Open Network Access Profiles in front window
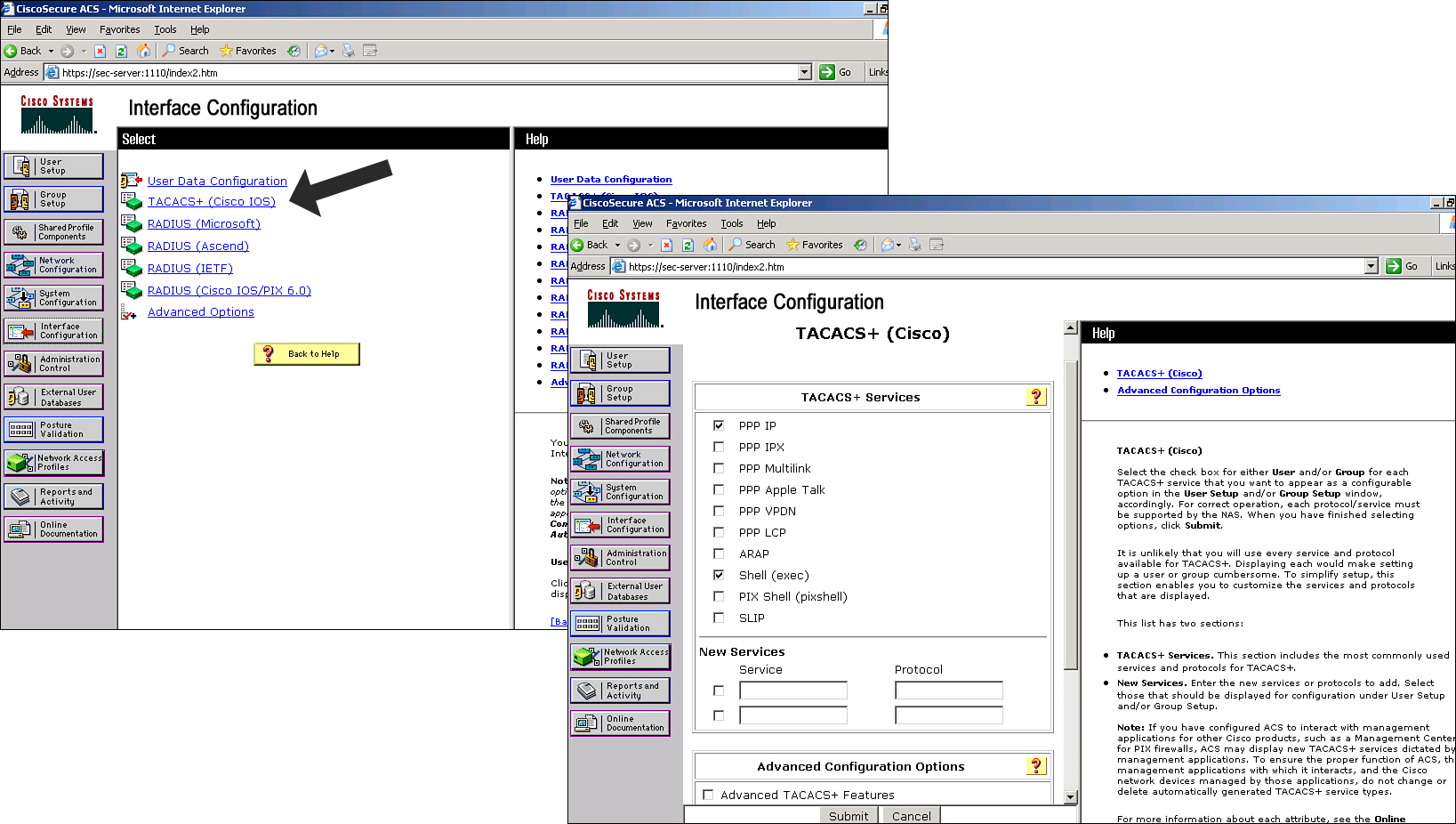The height and width of the screenshot is (824, 1456). click(x=620, y=657)
